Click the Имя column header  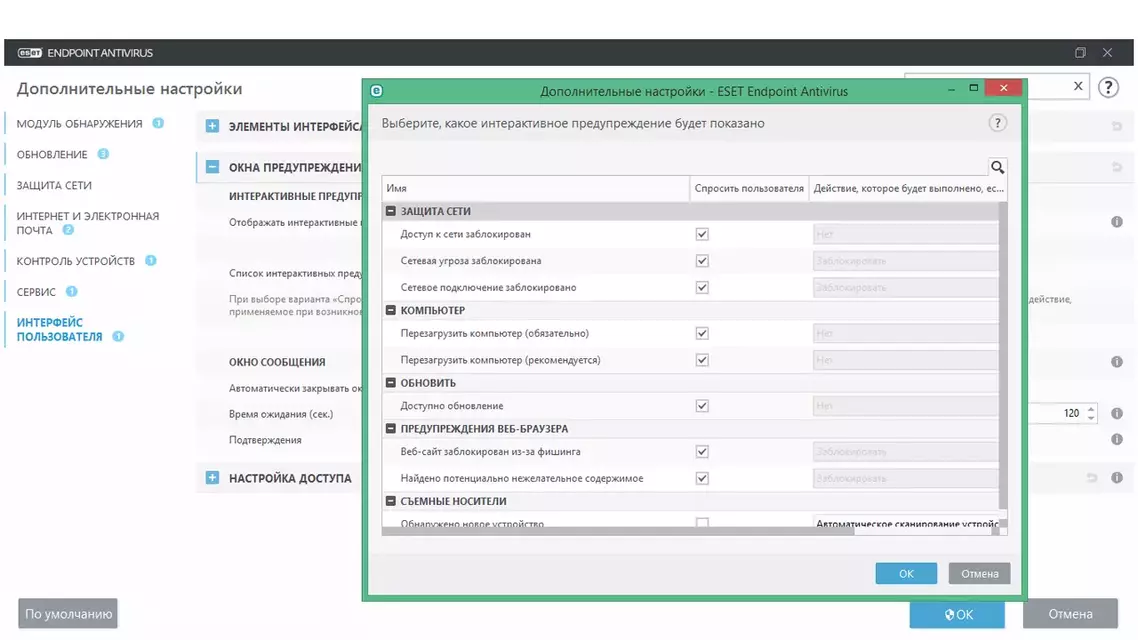[536, 189]
